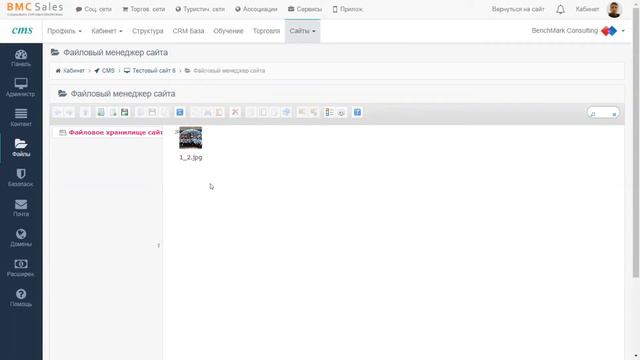Open BenchMark Consulting company dropdown arrow
640x360 pixels.
coord(623,31)
